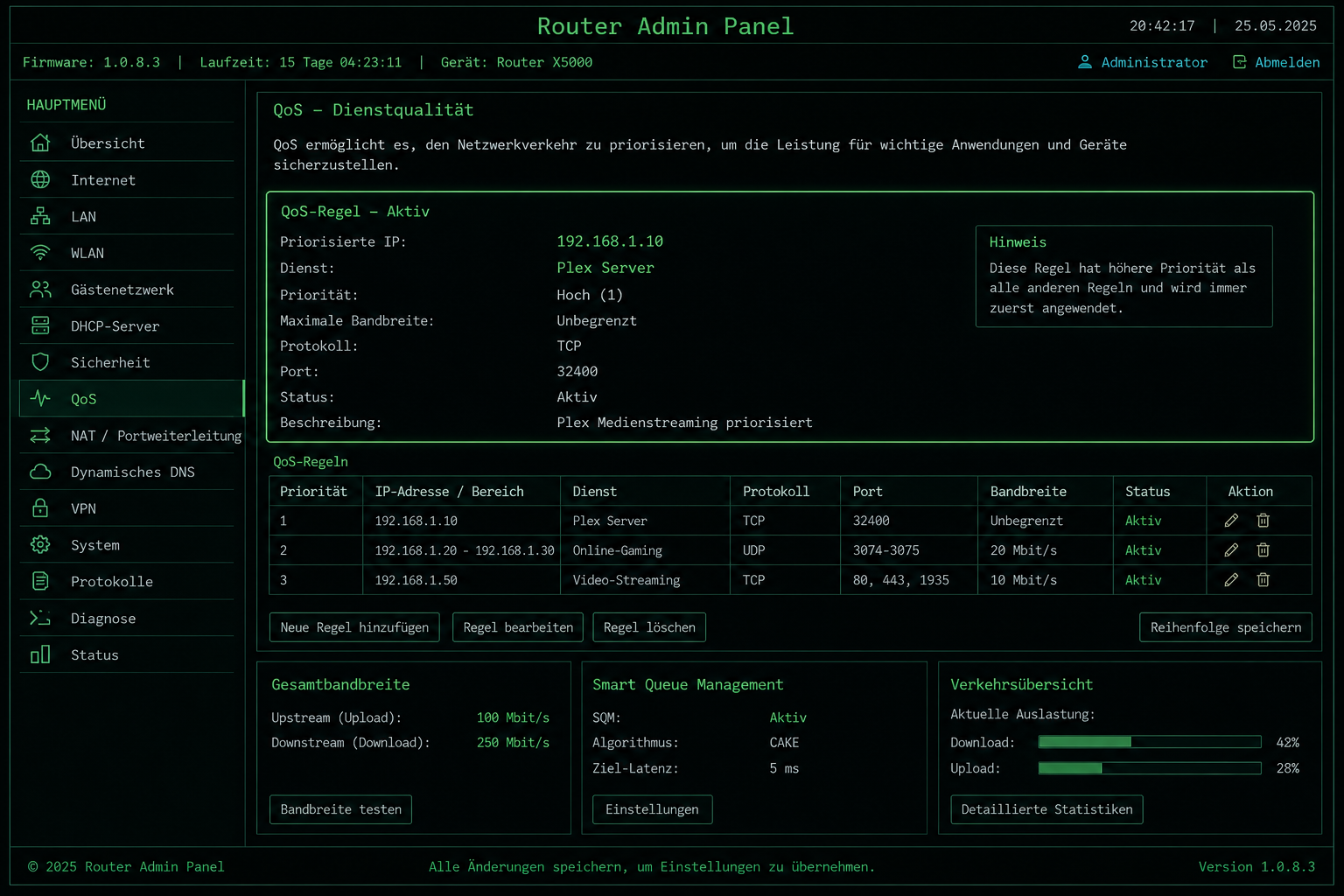Delete the Online-Gaming rule with trash icon

click(1263, 550)
